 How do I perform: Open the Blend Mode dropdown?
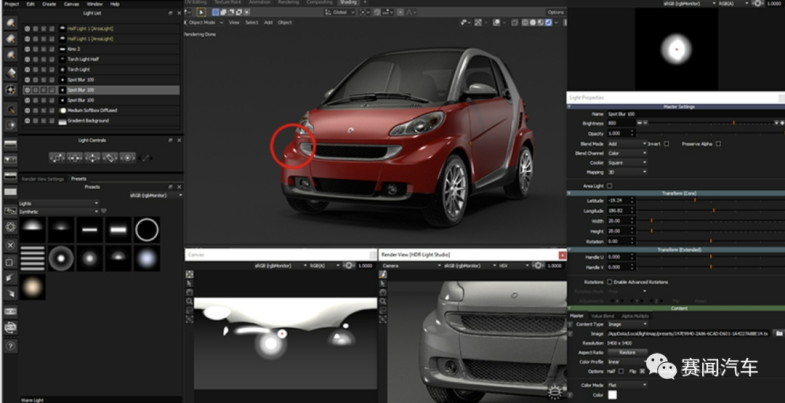tap(626, 144)
